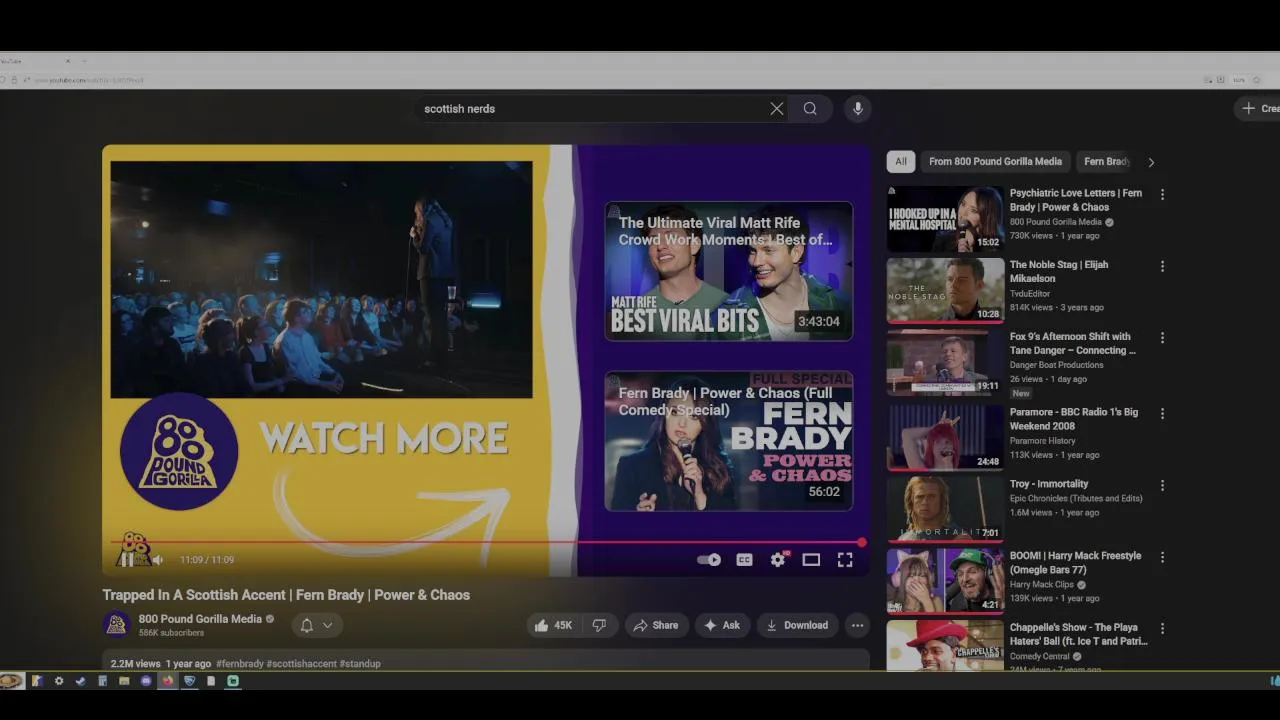Viewport: 1280px width, 720px height.
Task: Open the notification bell dropdown
Action: click(317, 625)
